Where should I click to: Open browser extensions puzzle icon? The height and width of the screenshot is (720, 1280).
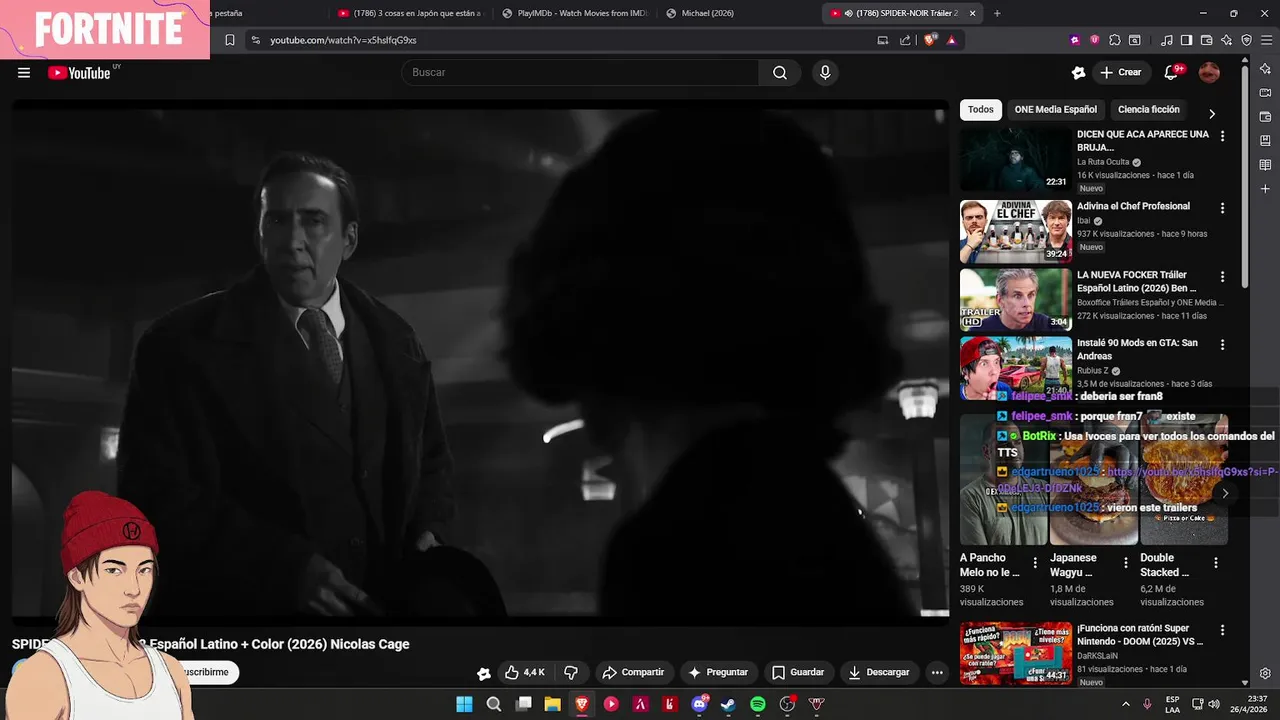click(1115, 40)
